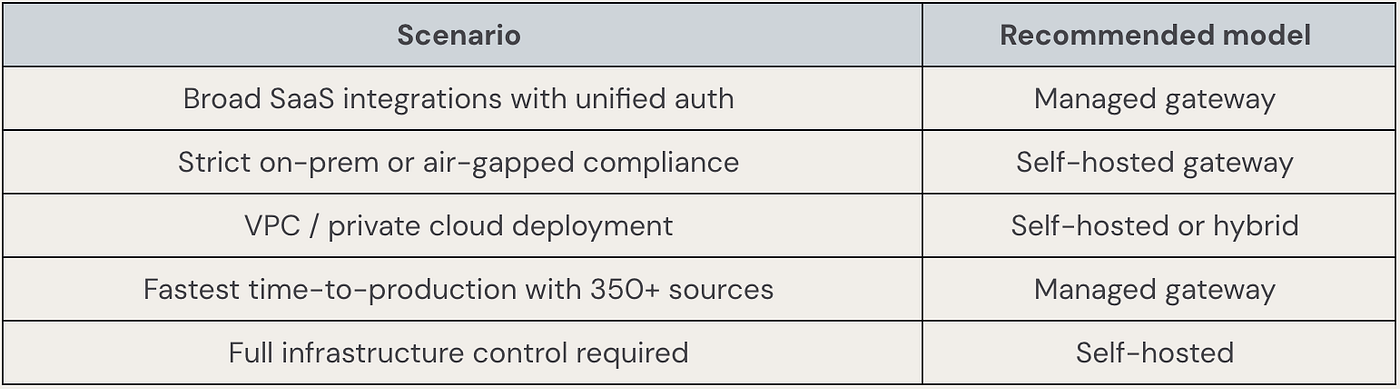Viewport: 1400px width, 389px height.
Task: Click Managed gateway beside the 350+ sources row
Action: [x=1155, y=289]
